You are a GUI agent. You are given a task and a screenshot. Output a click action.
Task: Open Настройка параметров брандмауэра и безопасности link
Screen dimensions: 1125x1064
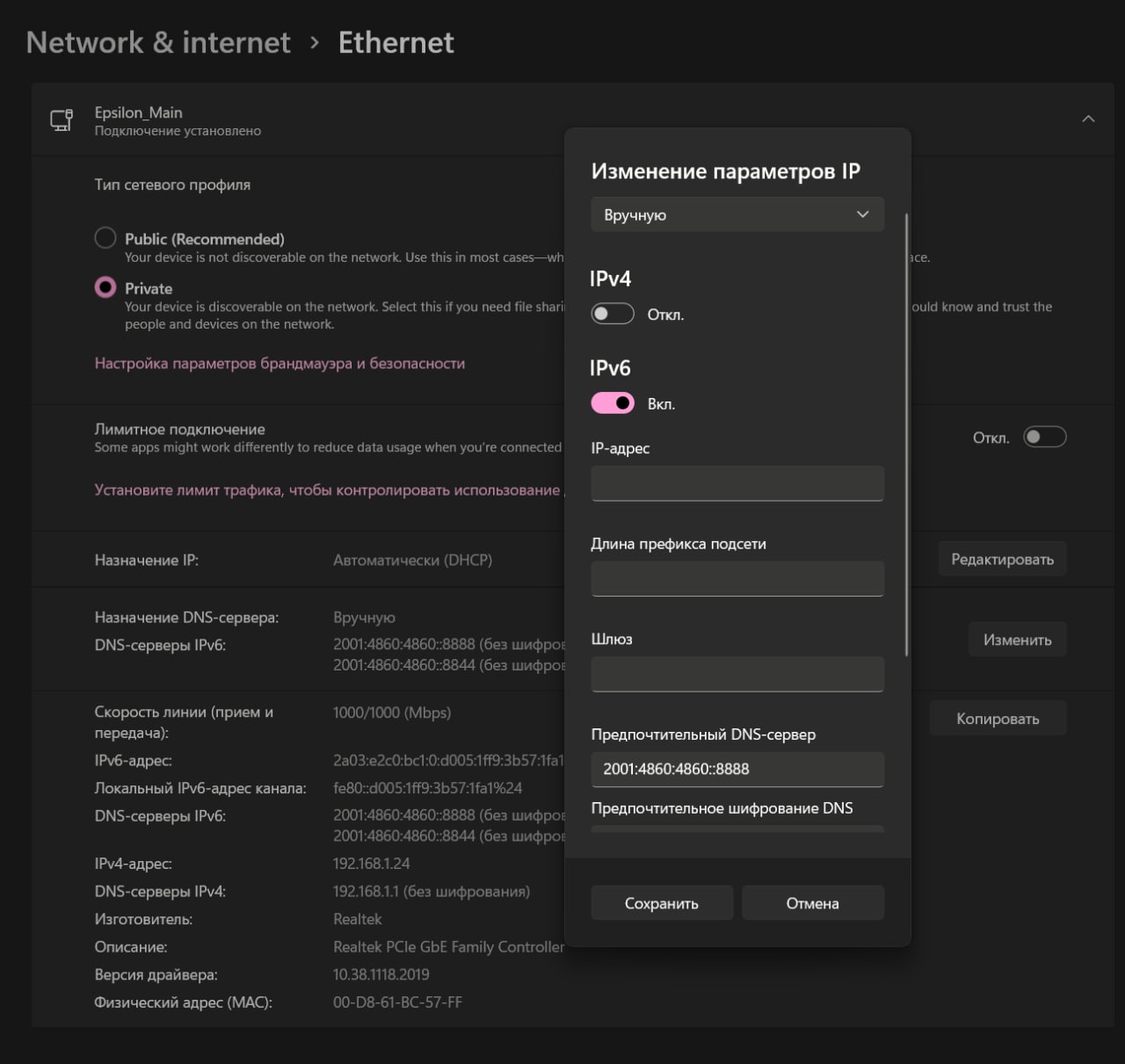[279, 363]
